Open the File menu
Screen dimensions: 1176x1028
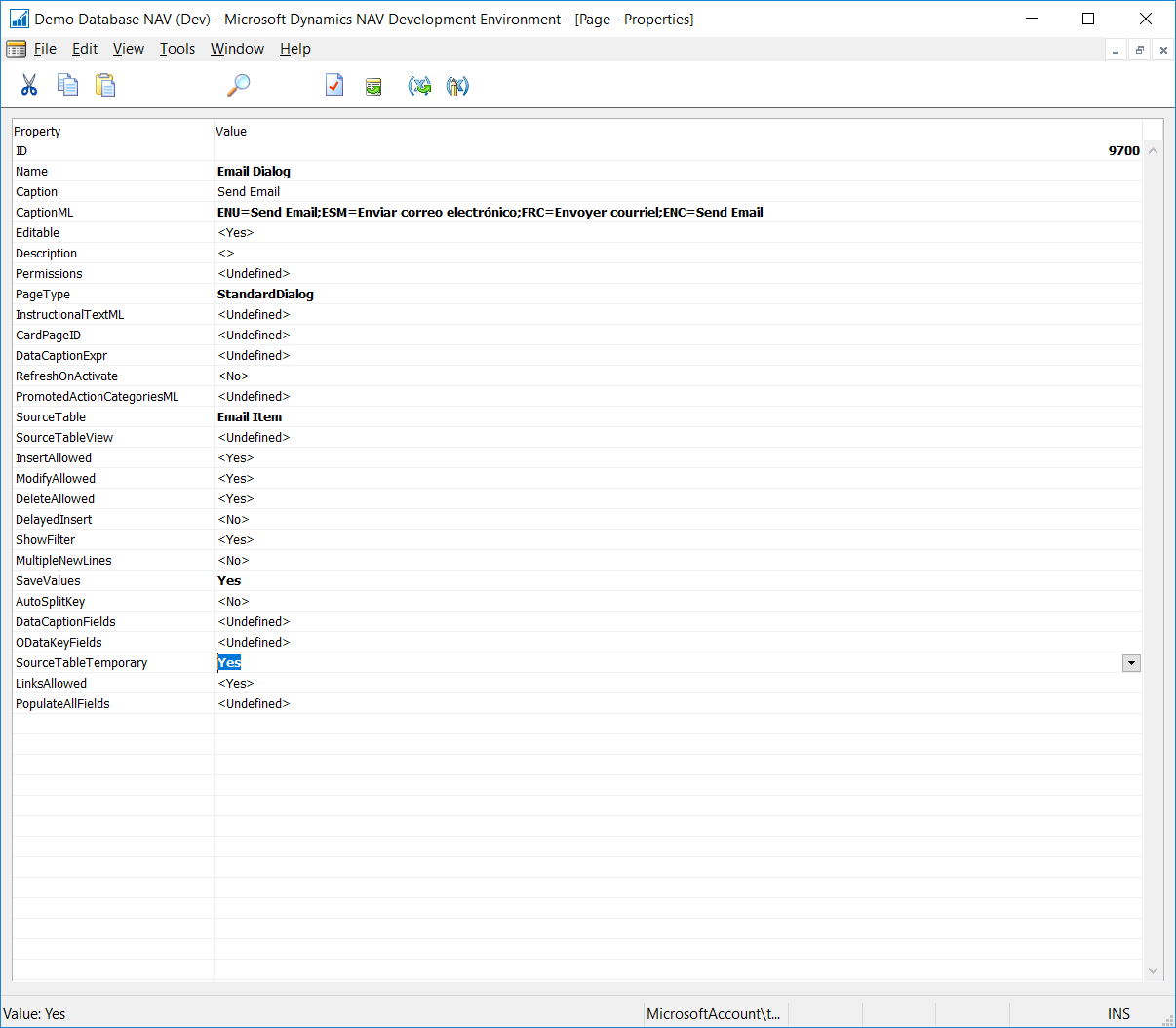point(45,49)
